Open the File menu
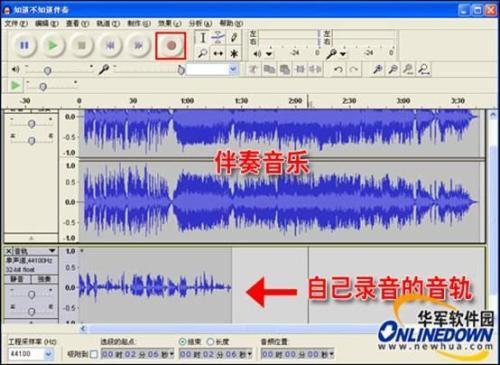This screenshot has height=365, width=500. (15, 23)
